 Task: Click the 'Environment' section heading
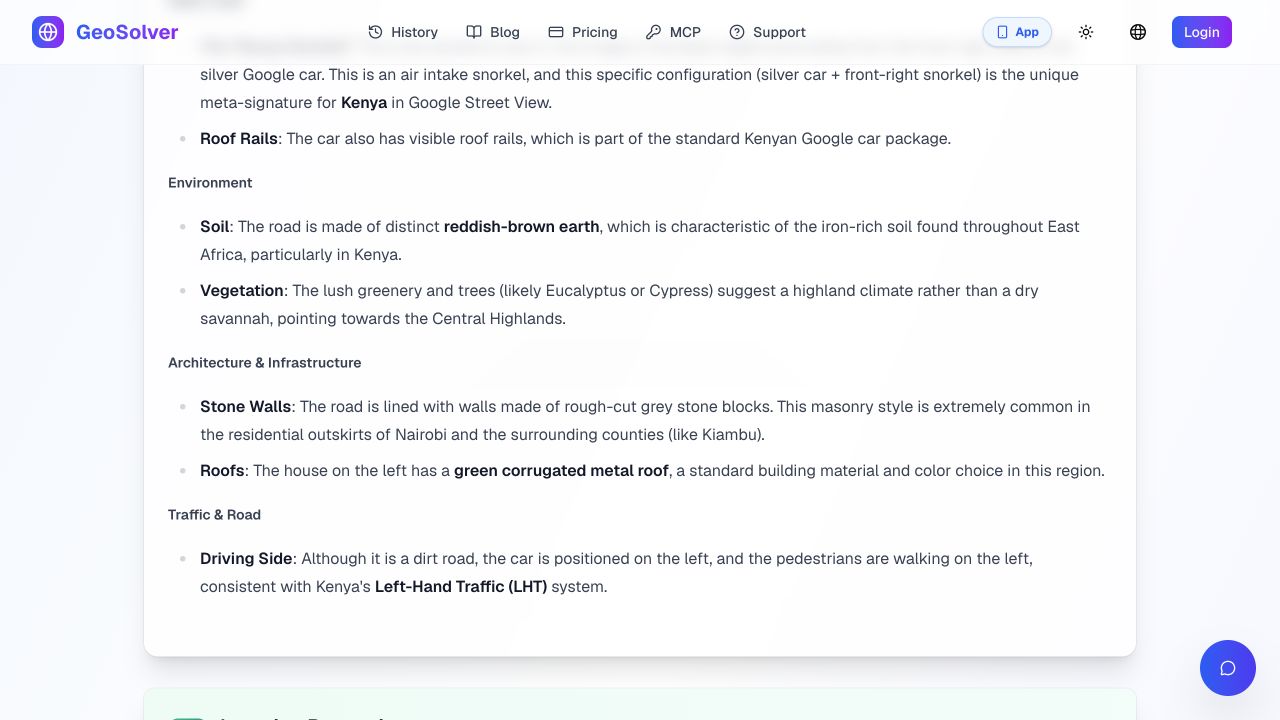(210, 182)
